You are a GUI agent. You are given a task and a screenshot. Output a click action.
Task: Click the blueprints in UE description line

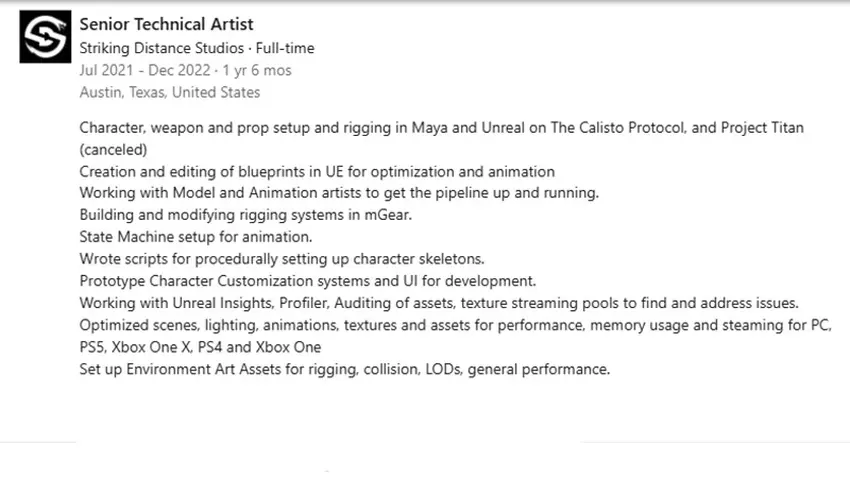(x=316, y=172)
